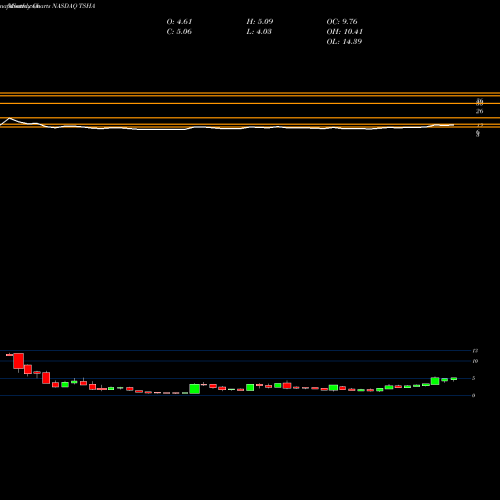Image resolution: width=500 pixels, height=500 pixels.
Task: Click the NASDAQ TSHA chart title
Action: coord(74,6)
